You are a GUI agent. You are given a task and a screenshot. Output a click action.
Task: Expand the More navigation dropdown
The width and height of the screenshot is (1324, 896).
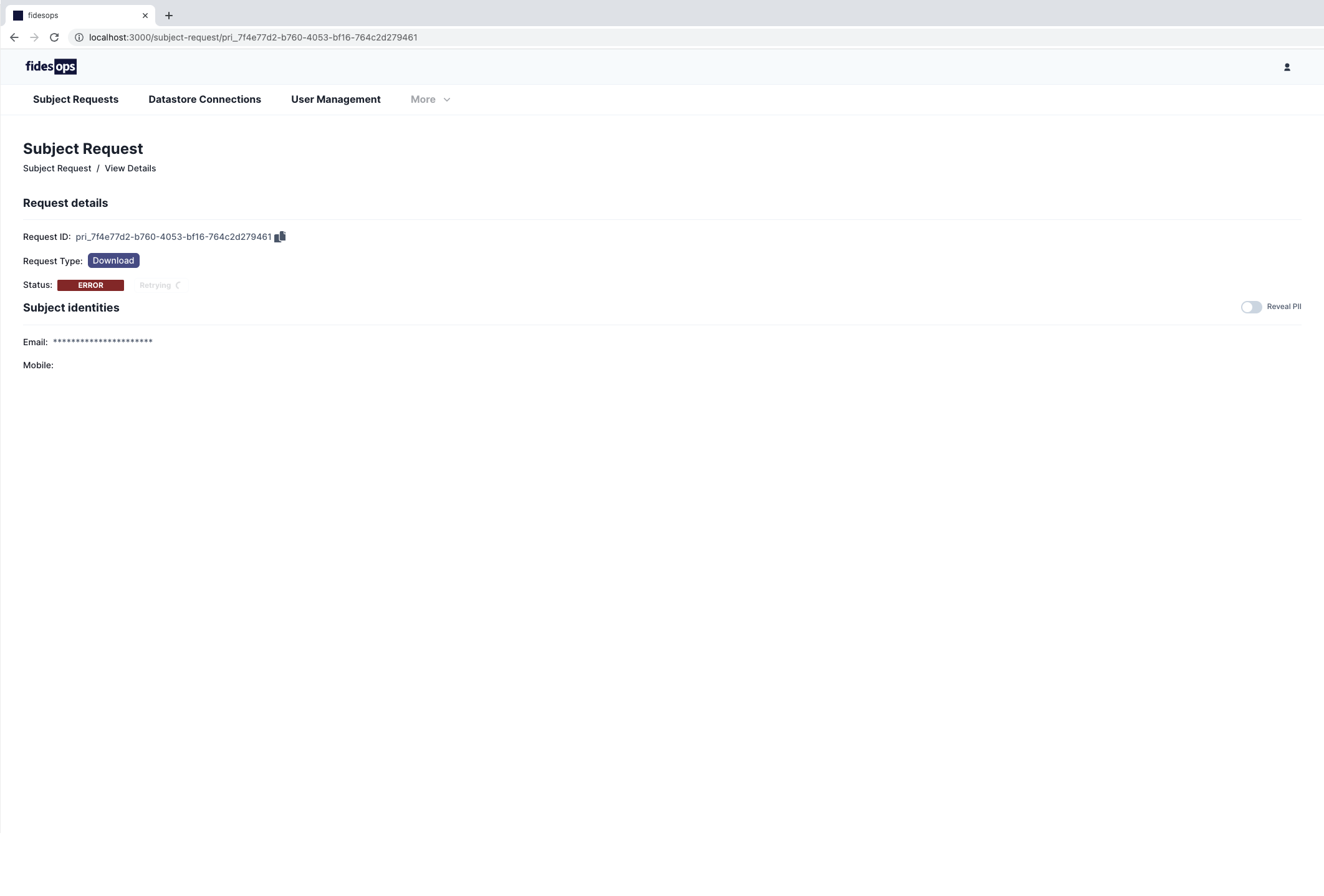pos(423,100)
